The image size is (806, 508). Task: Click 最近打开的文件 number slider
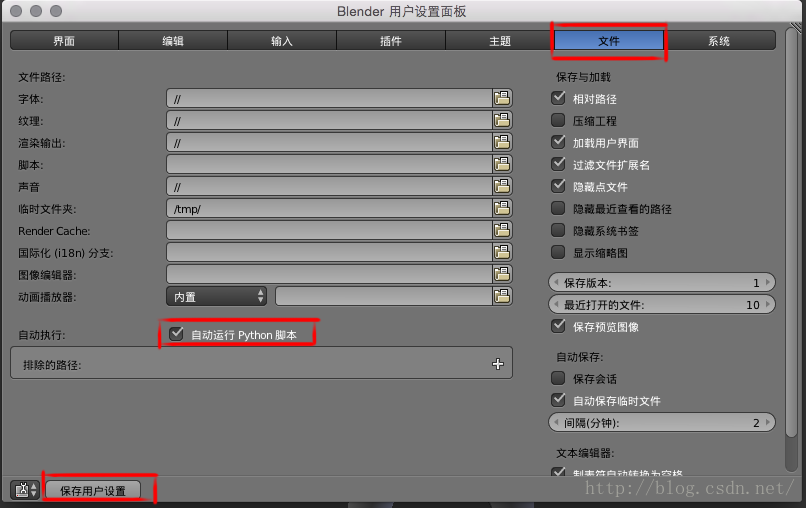(662, 304)
